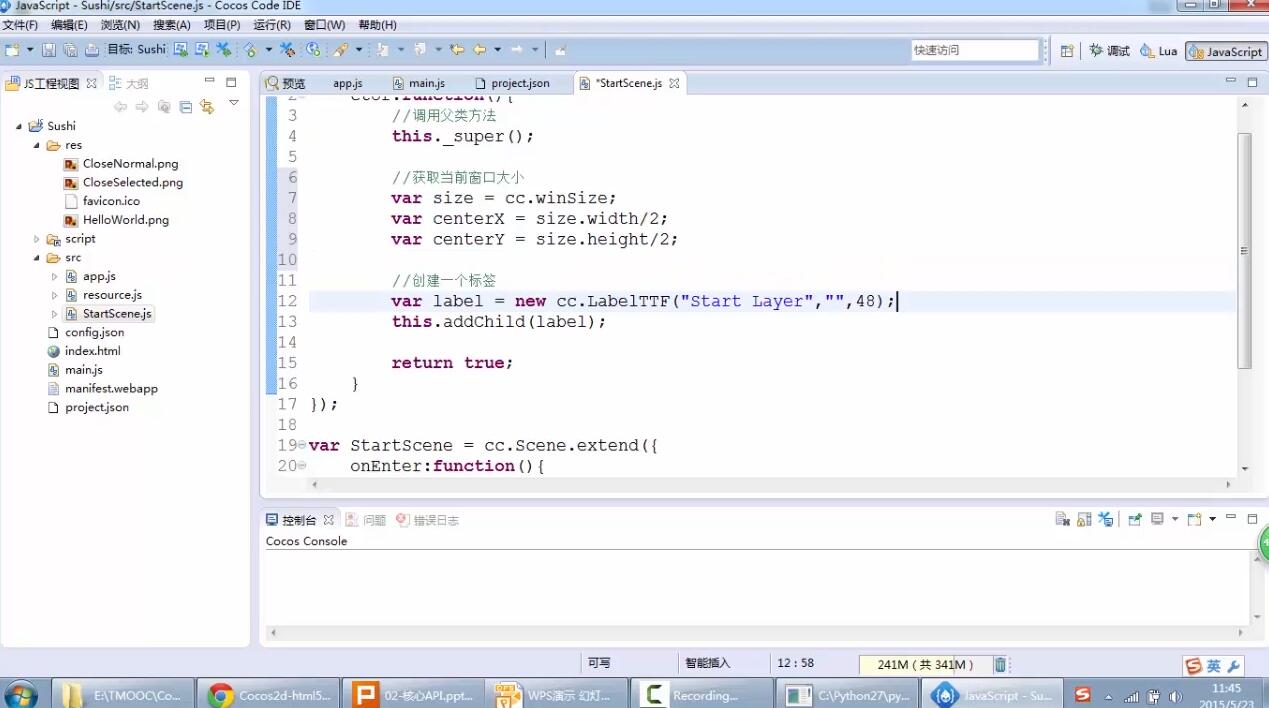Open the Open Perspective icon
This screenshot has width=1269, height=708.
tap(1067, 51)
